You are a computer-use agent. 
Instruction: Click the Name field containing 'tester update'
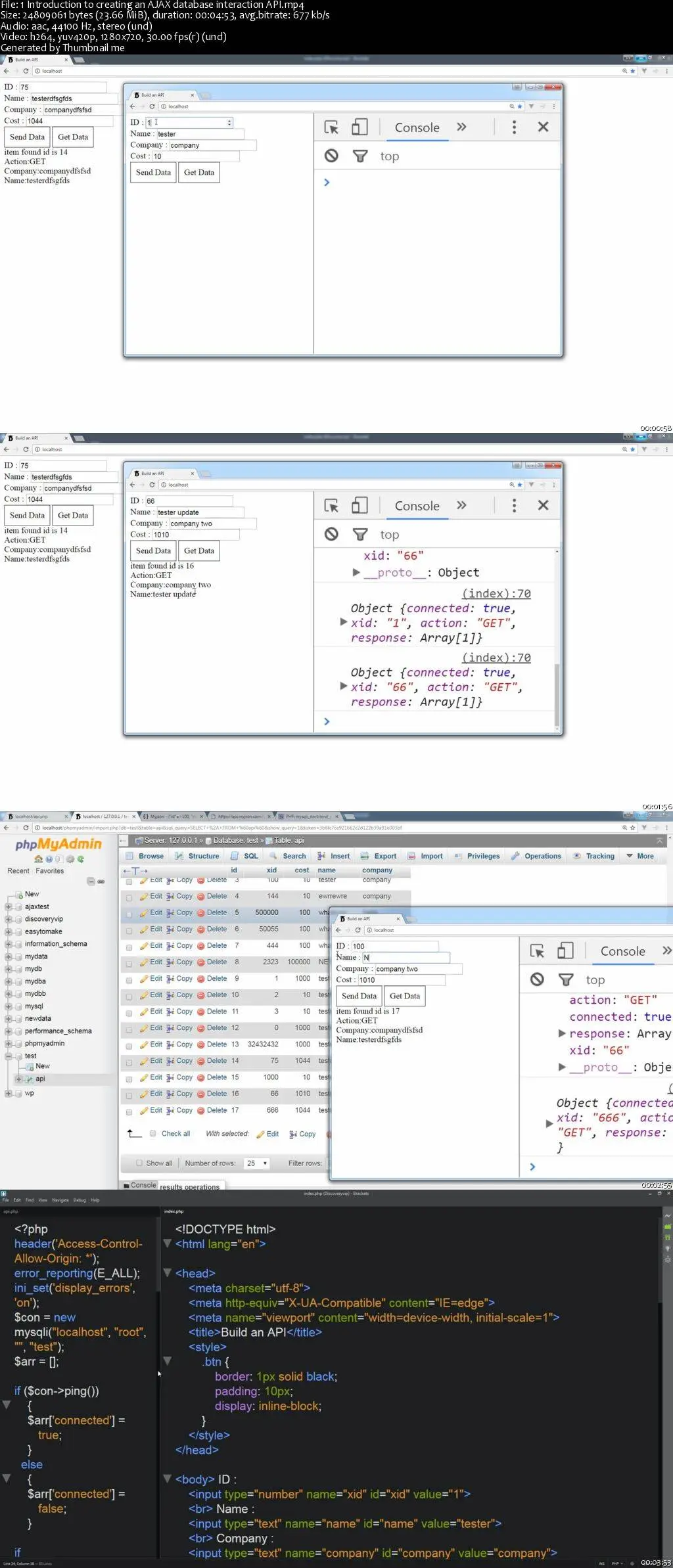click(200, 512)
